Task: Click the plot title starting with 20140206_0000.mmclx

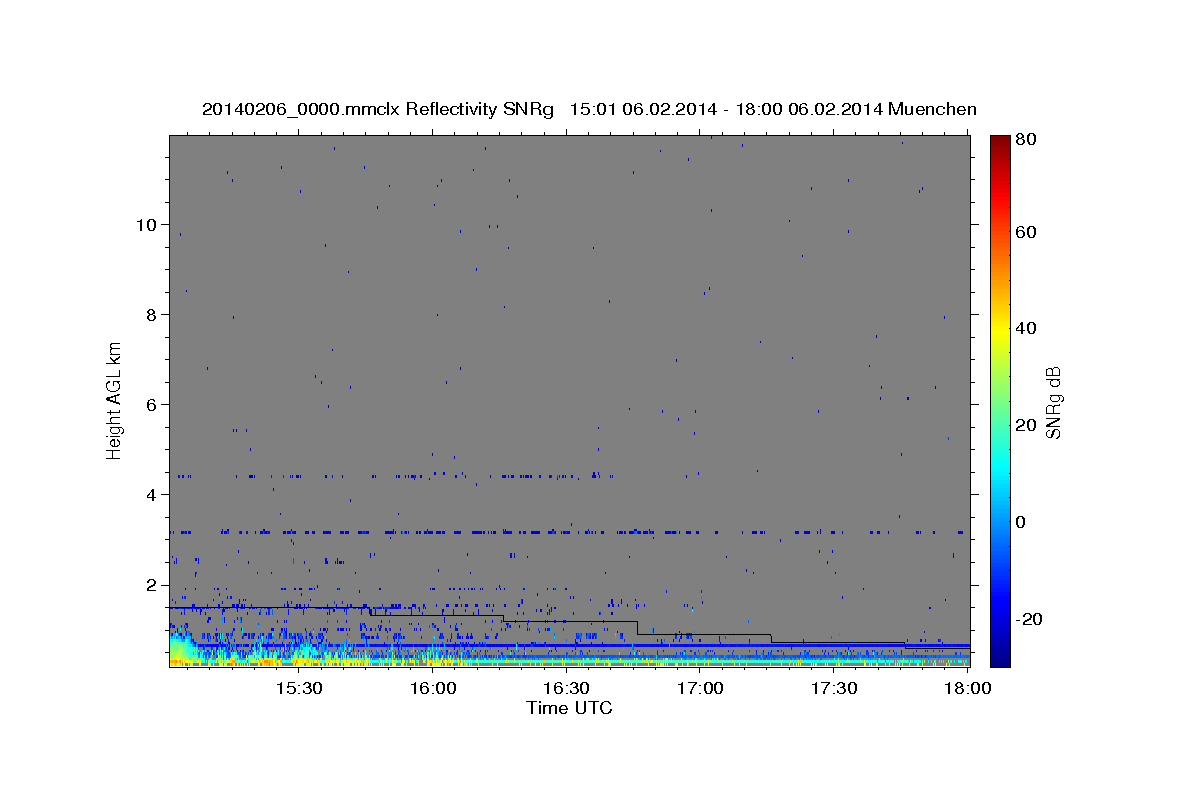Action: pos(589,110)
